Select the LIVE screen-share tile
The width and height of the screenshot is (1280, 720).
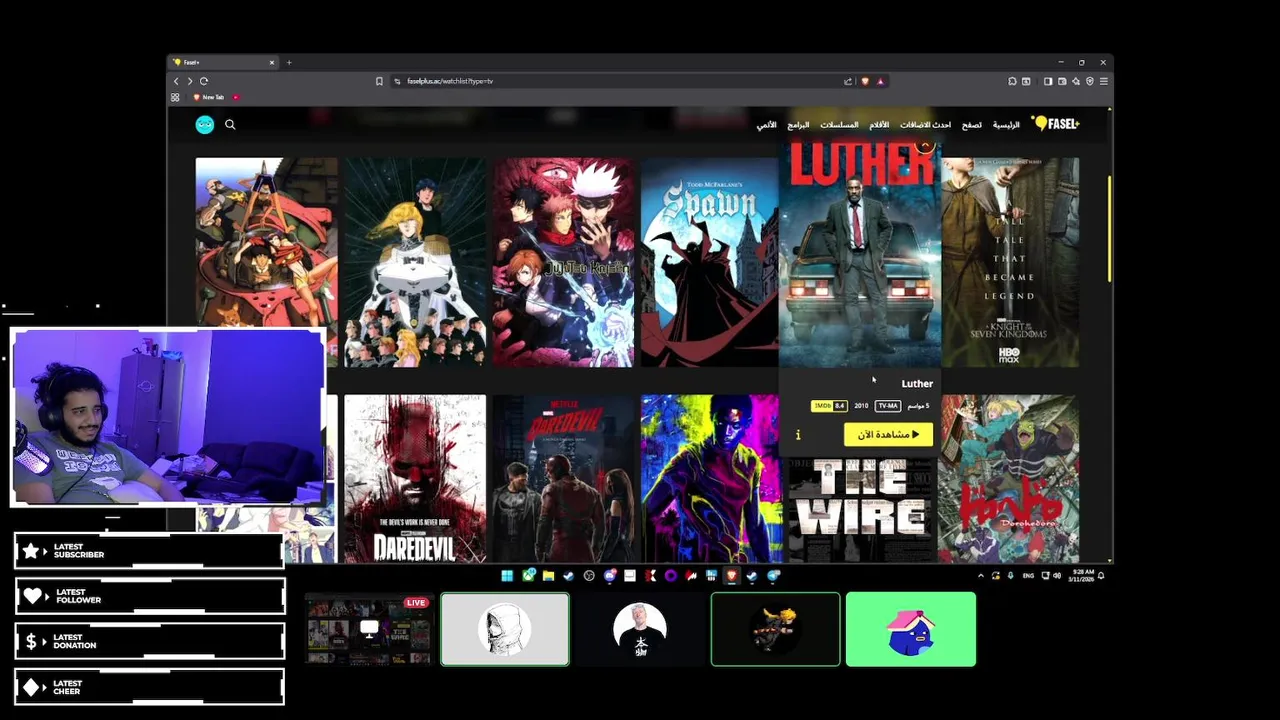click(368, 629)
